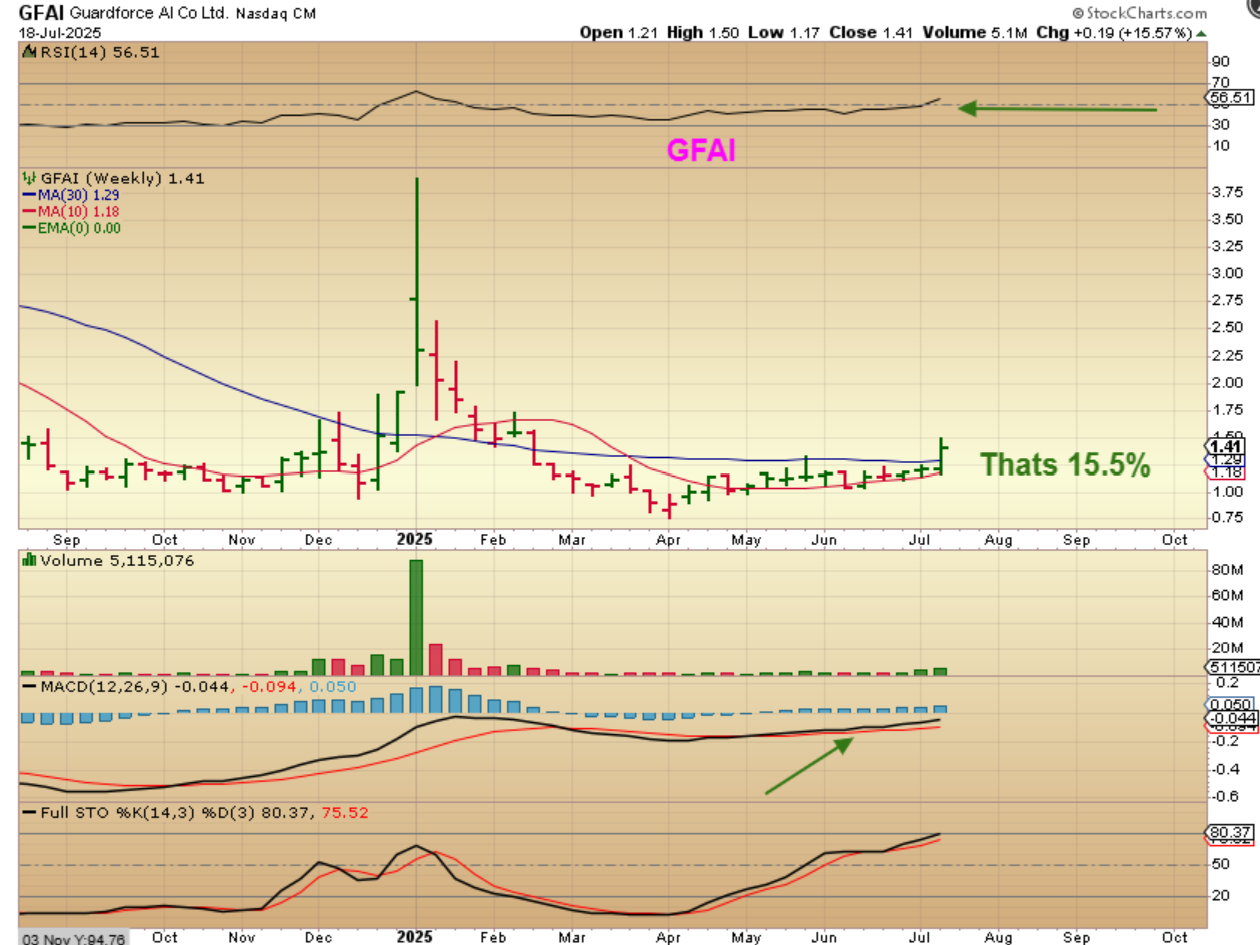Click the January 2025 price spike bar
This screenshot has width=1260, height=945.
[x=415, y=282]
